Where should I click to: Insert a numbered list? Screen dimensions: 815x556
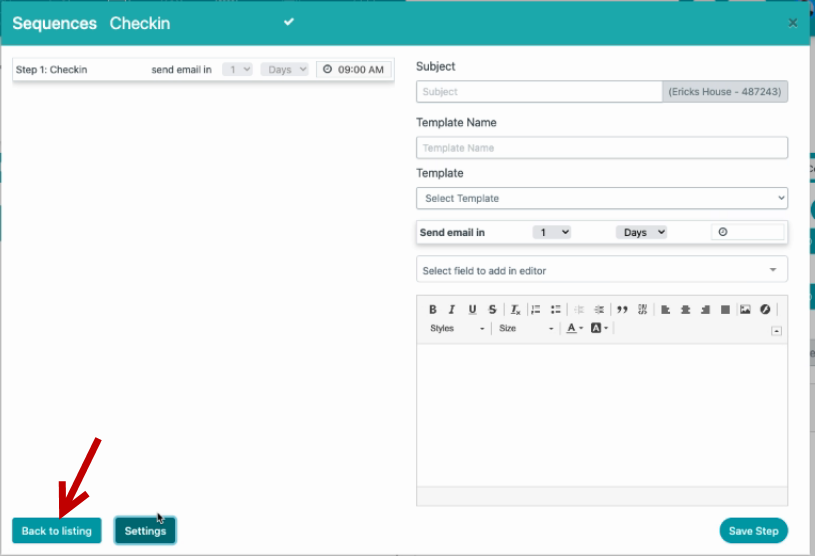(535, 310)
